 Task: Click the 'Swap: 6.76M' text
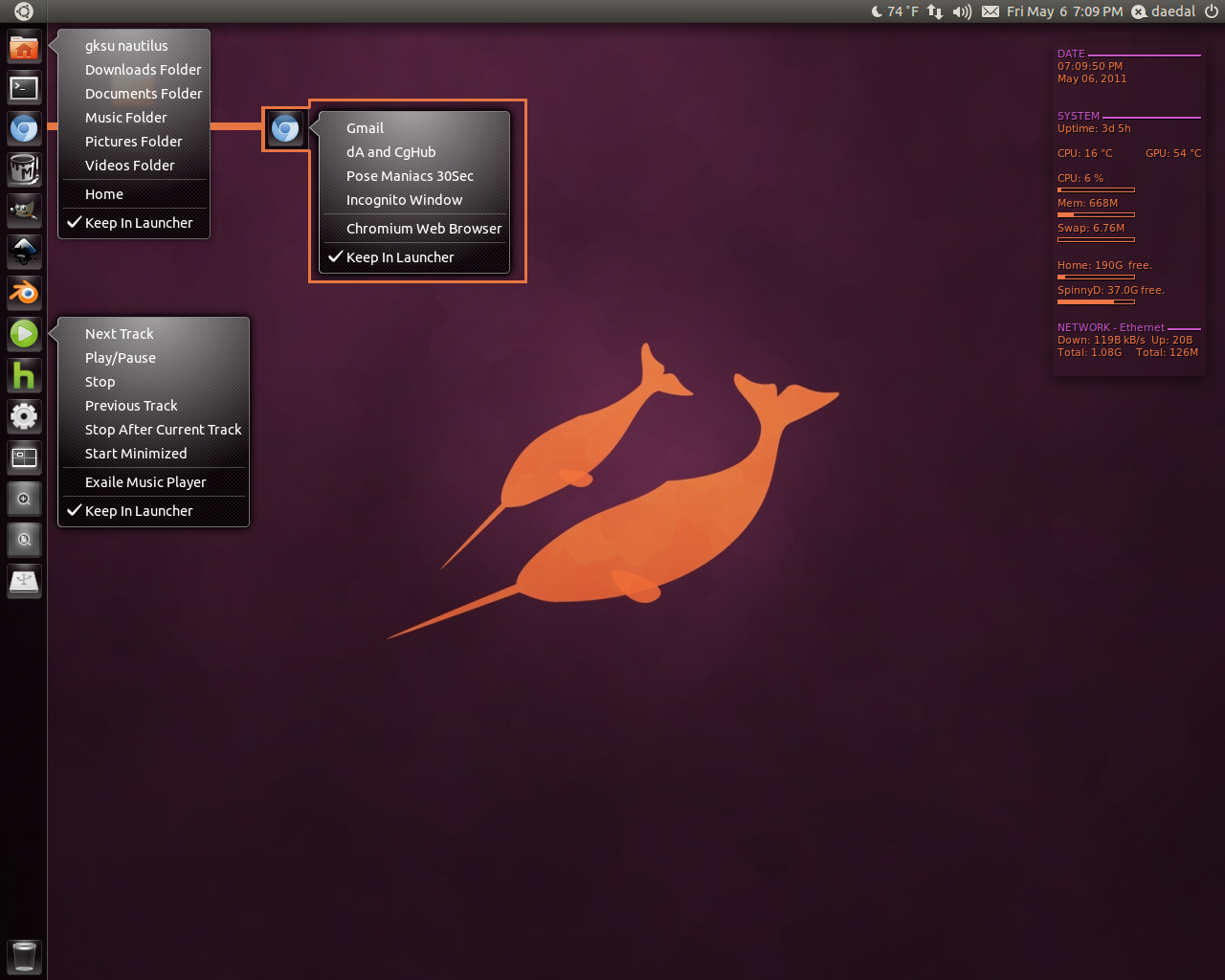(x=1091, y=228)
